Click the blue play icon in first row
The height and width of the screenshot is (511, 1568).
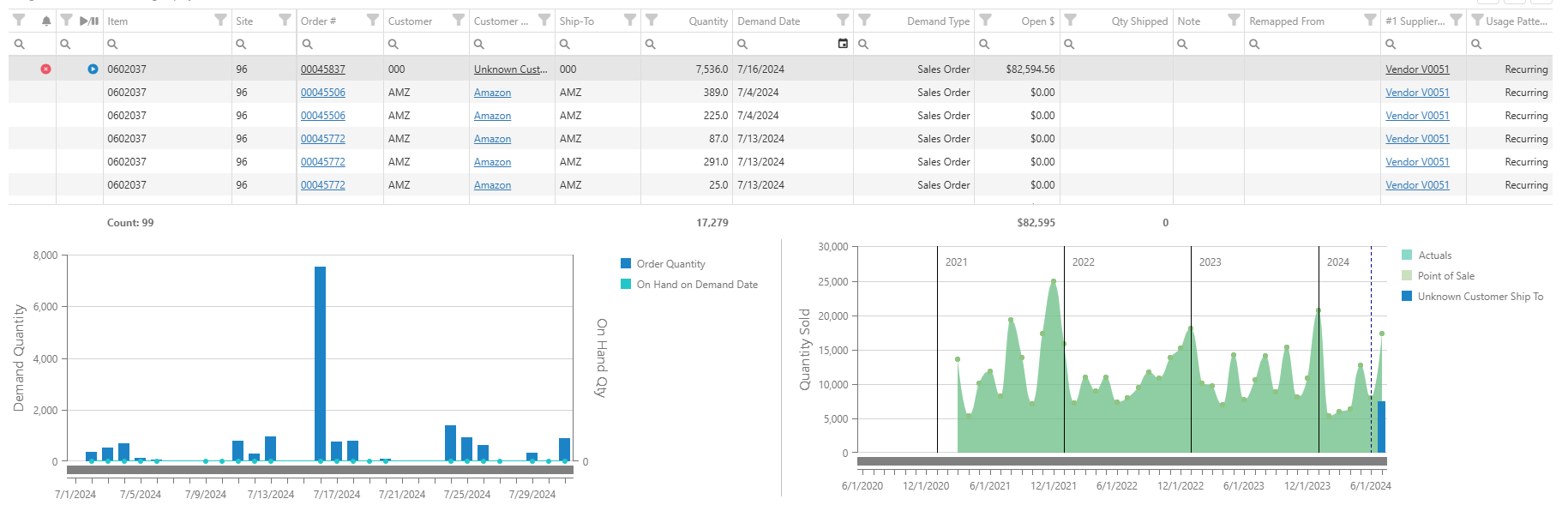[93, 69]
